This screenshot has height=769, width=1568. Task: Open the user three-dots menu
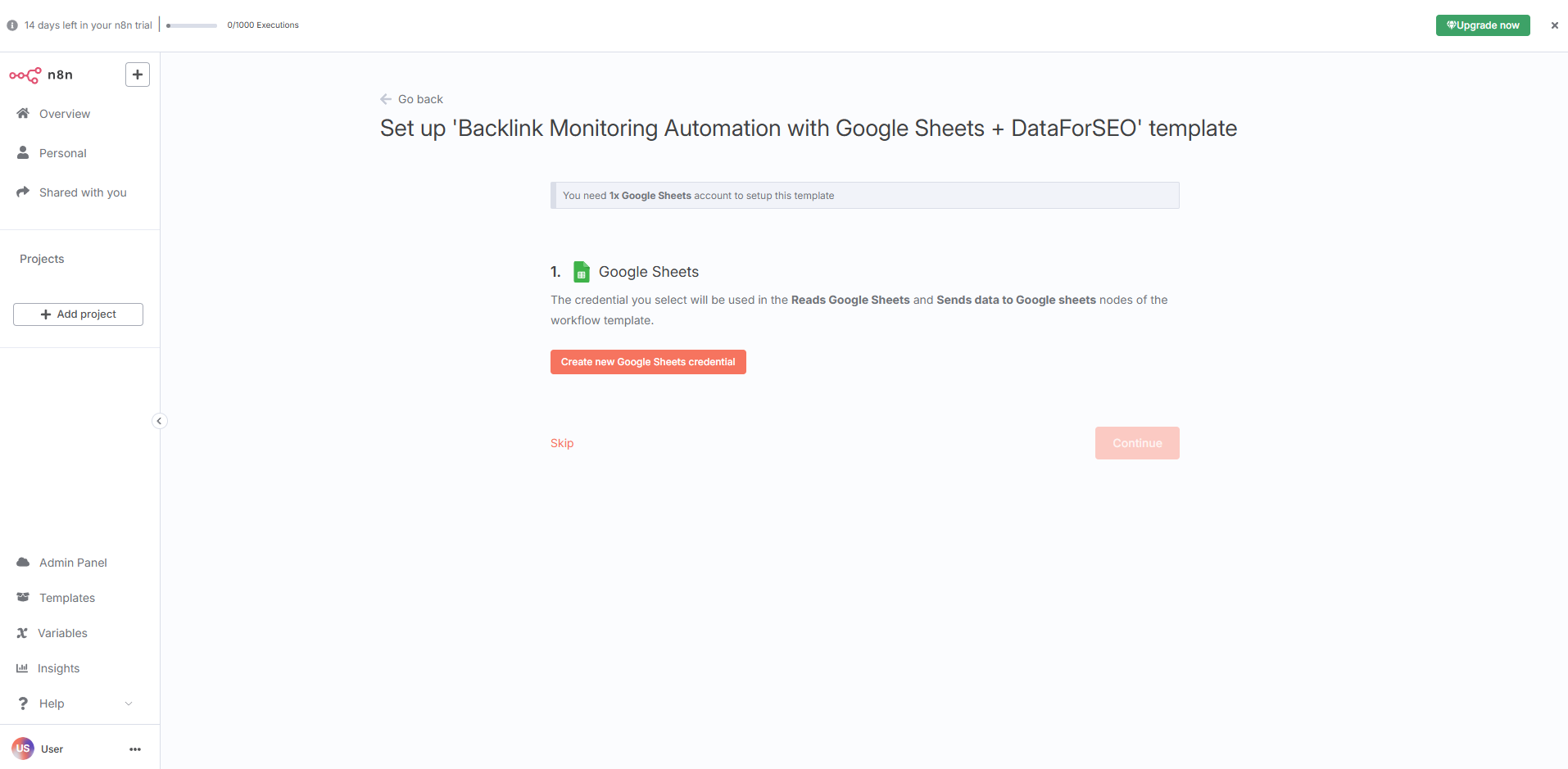coord(135,749)
